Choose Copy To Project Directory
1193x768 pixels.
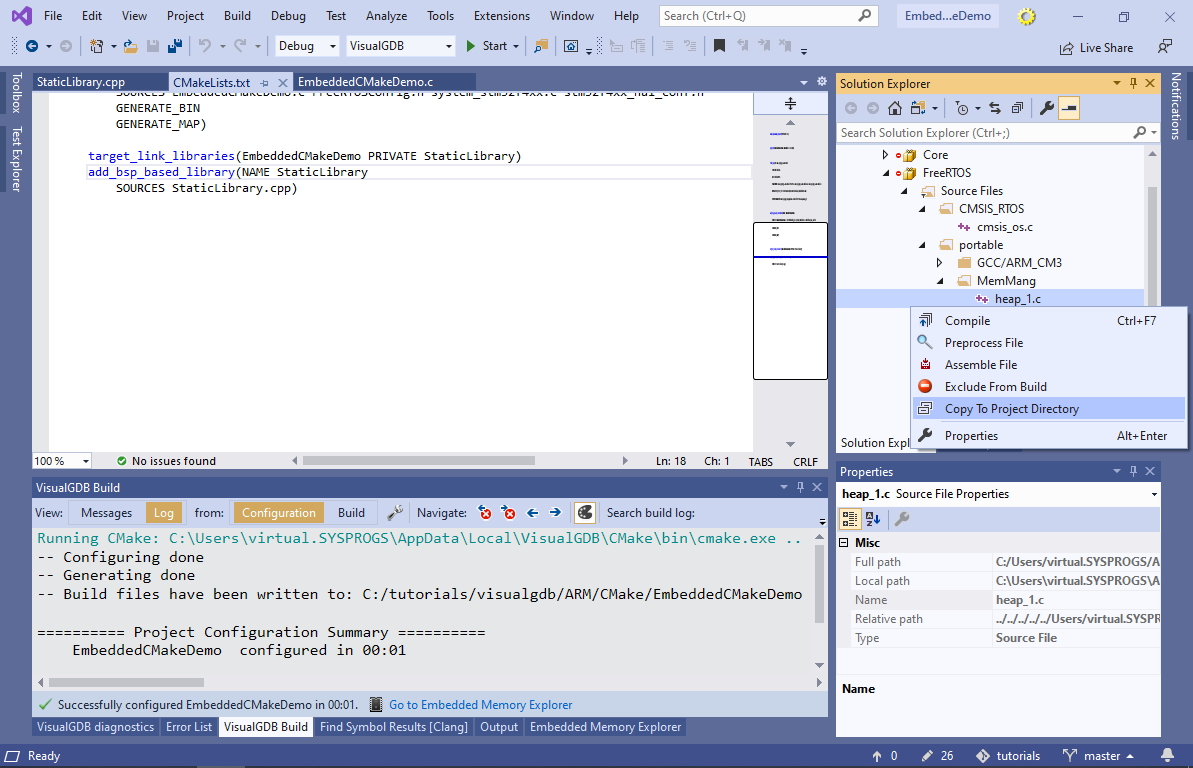point(1048,409)
